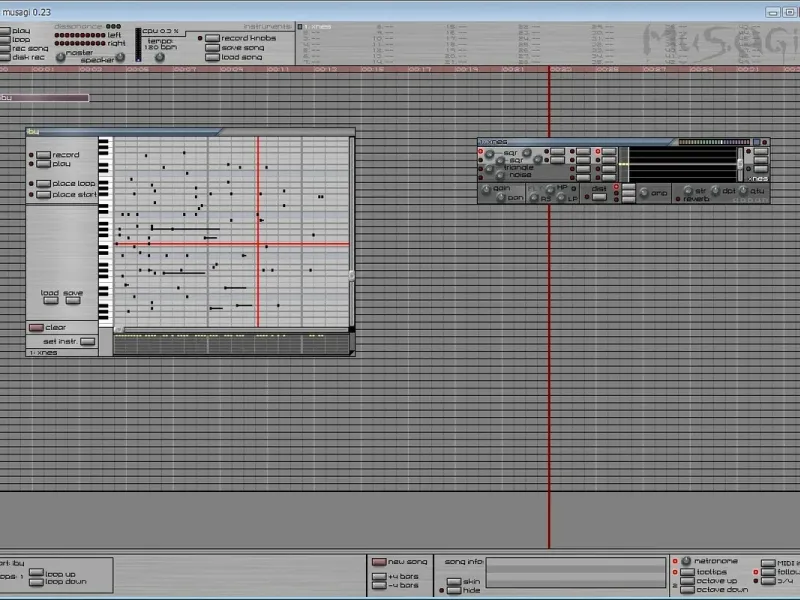The image size is (800, 600).
Task: Click the load song button
Action: (x=212, y=57)
